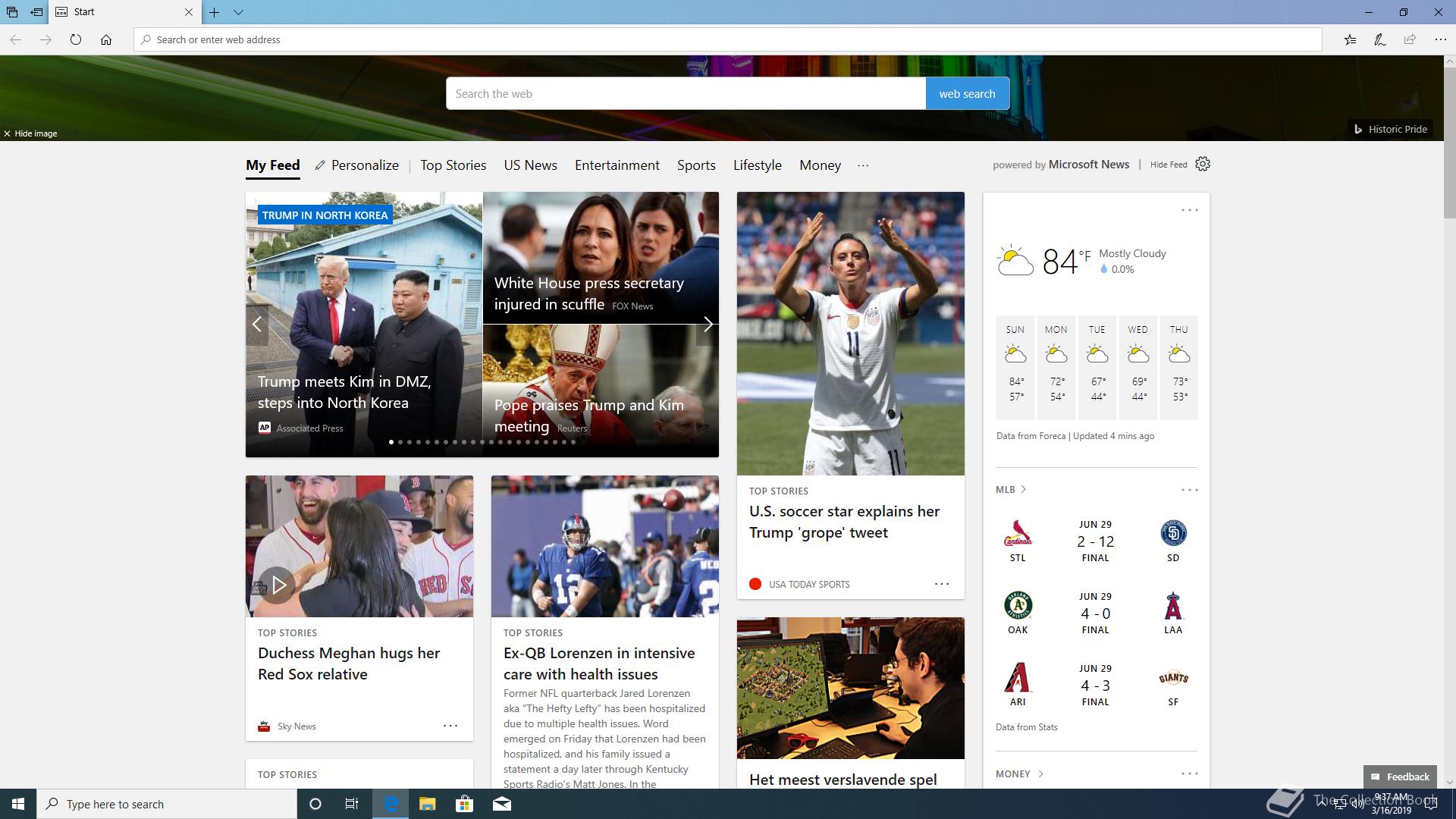Screen dimensions: 1456x819
Task: Open Trump meets Kim in DMZ story
Action: click(x=344, y=392)
